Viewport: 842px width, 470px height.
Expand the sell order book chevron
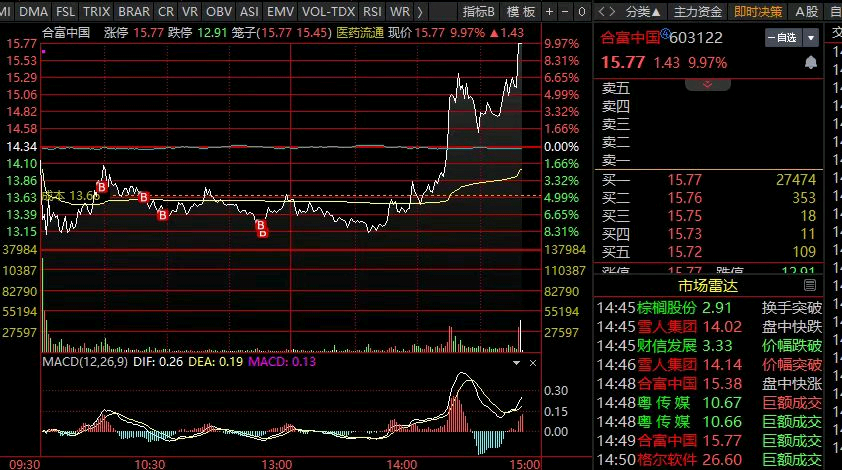pyautogui.click(x=707, y=84)
